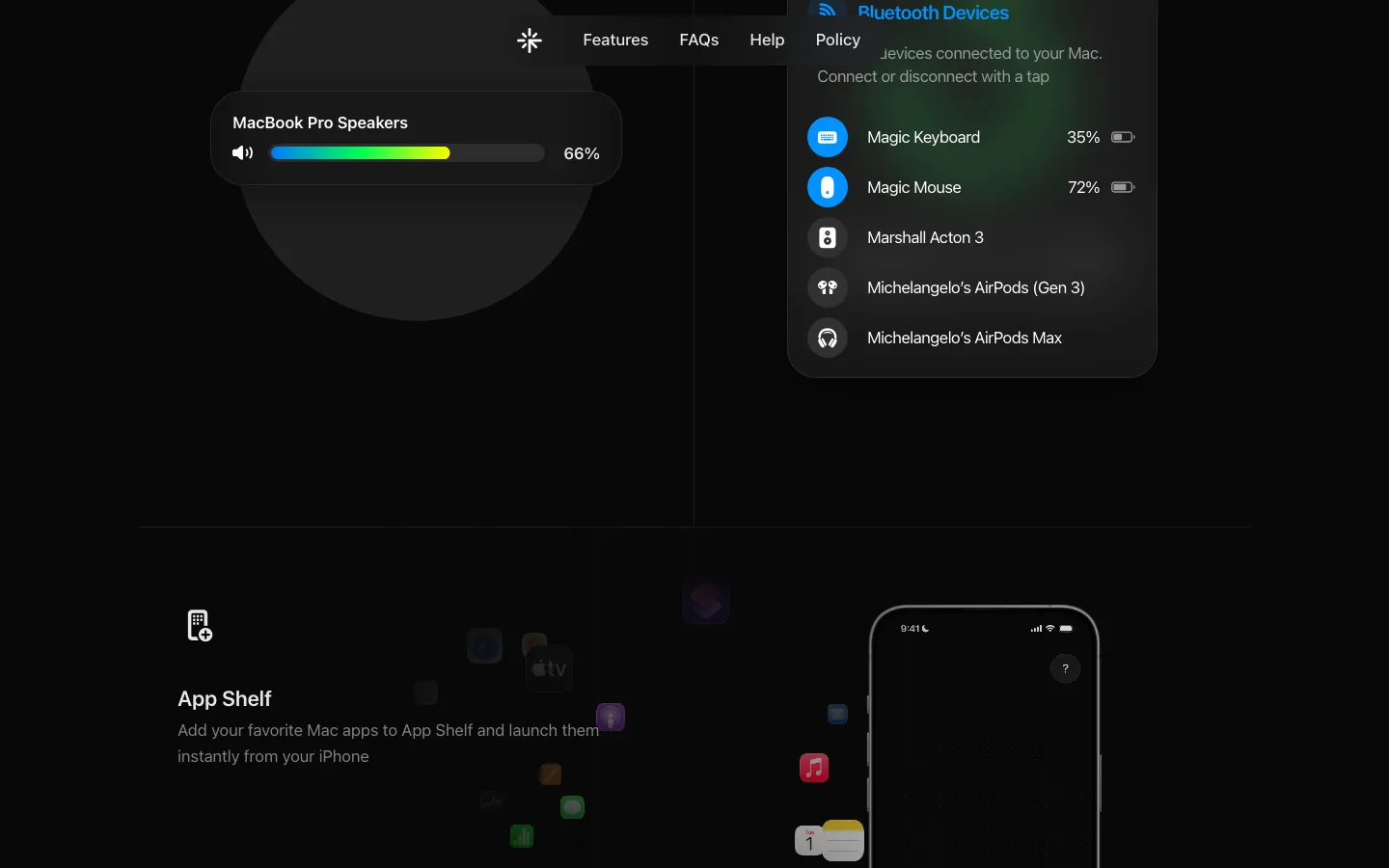The width and height of the screenshot is (1389, 868).
Task: Select the Magic Mouse device name
Action: tap(913, 187)
